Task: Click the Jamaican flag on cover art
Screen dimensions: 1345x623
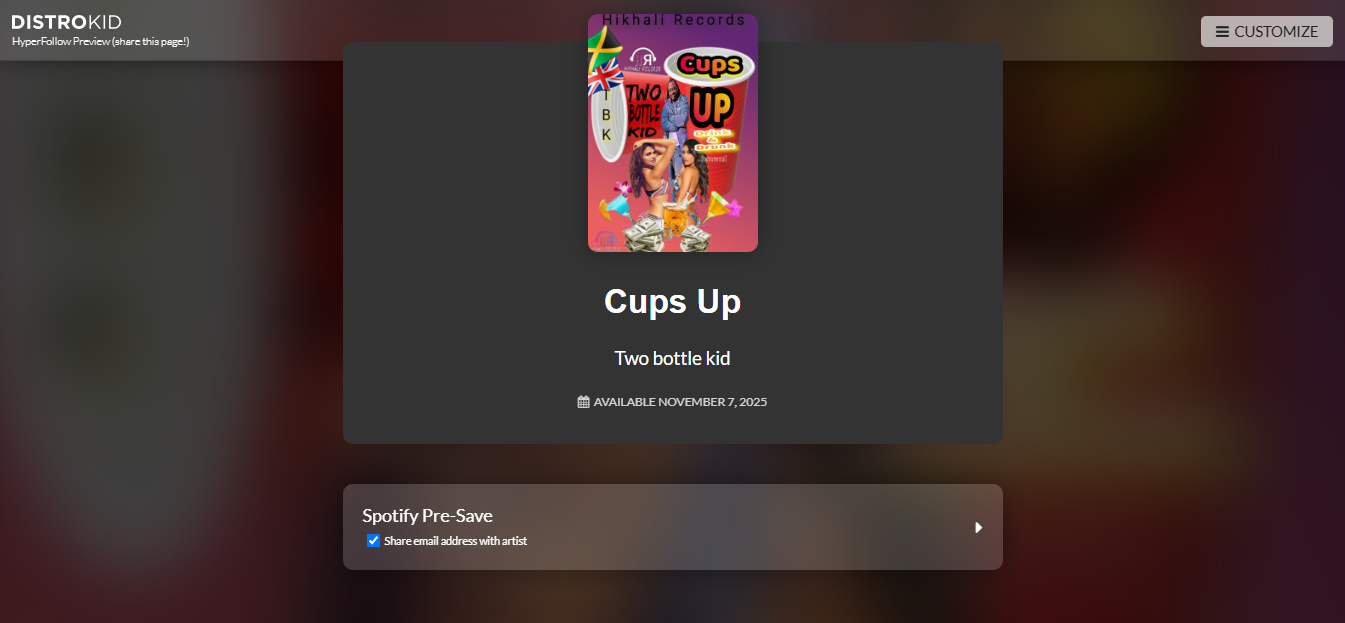Action: pyautogui.click(x=604, y=45)
